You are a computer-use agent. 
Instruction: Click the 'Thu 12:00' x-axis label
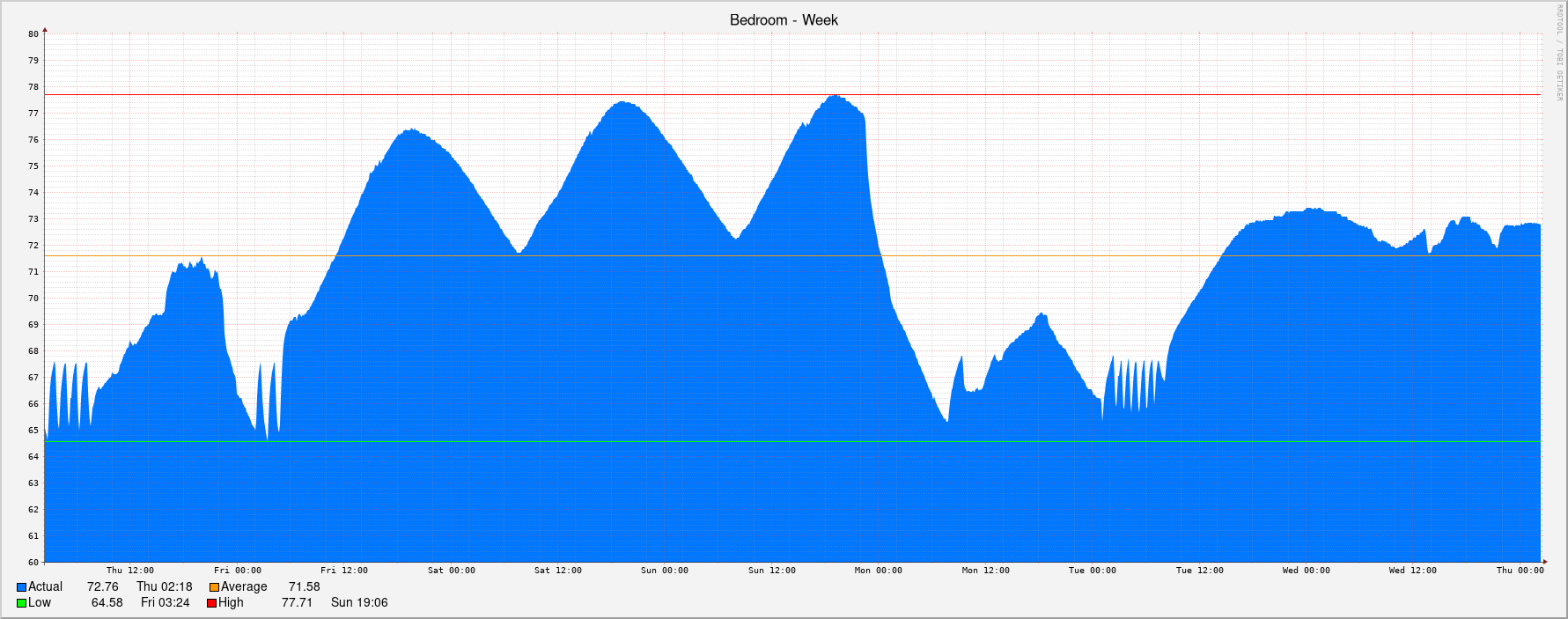[130, 571]
